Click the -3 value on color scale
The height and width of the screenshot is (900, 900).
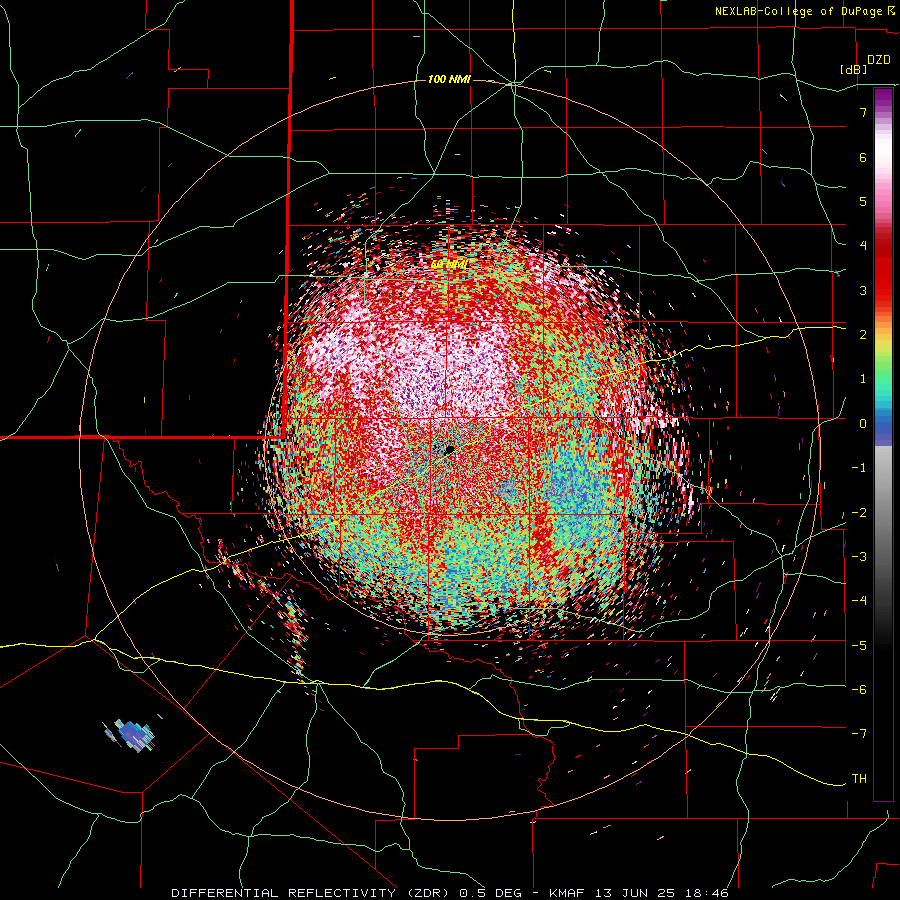point(859,557)
